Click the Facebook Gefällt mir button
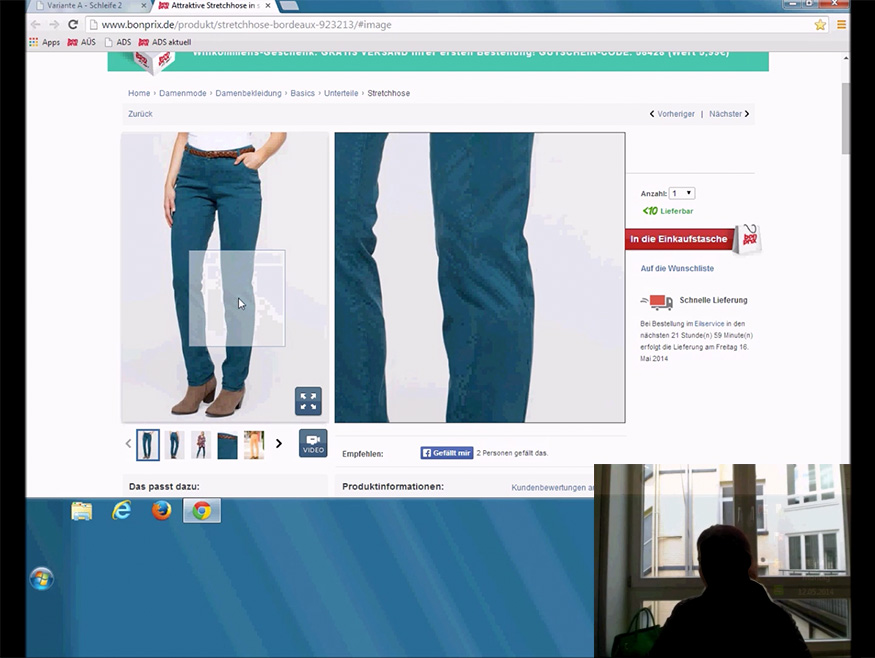875x658 pixels. [x=447, y=453]
